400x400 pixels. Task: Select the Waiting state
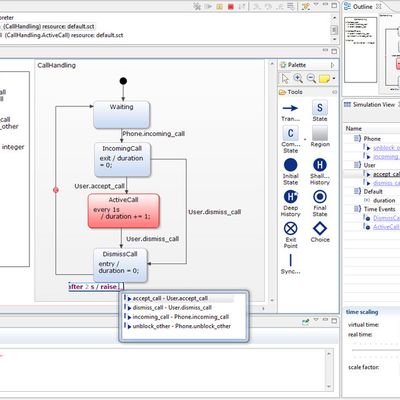[122, 115]
